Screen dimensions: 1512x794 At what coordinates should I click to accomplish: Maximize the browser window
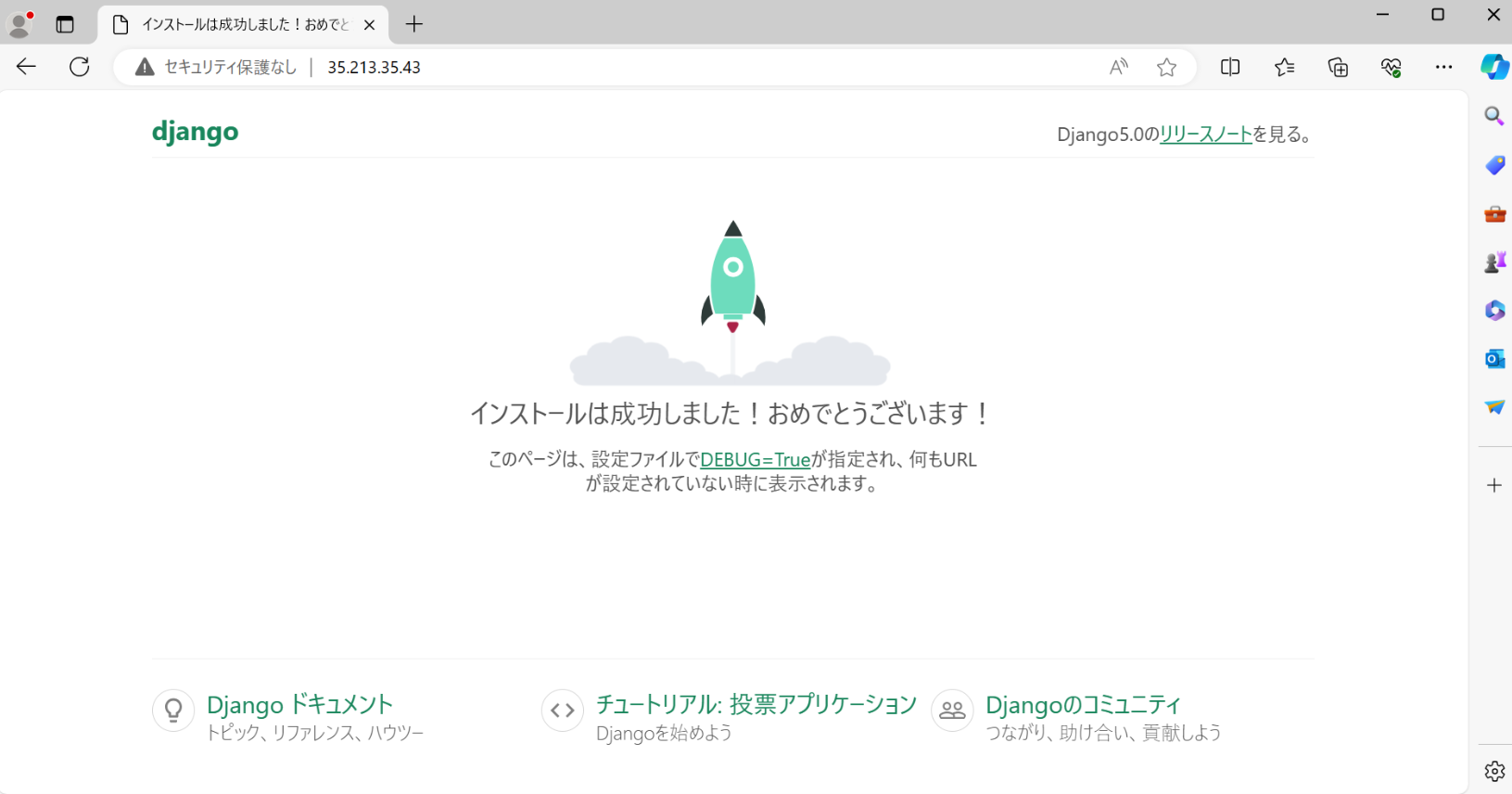[x=1438, y=15]
